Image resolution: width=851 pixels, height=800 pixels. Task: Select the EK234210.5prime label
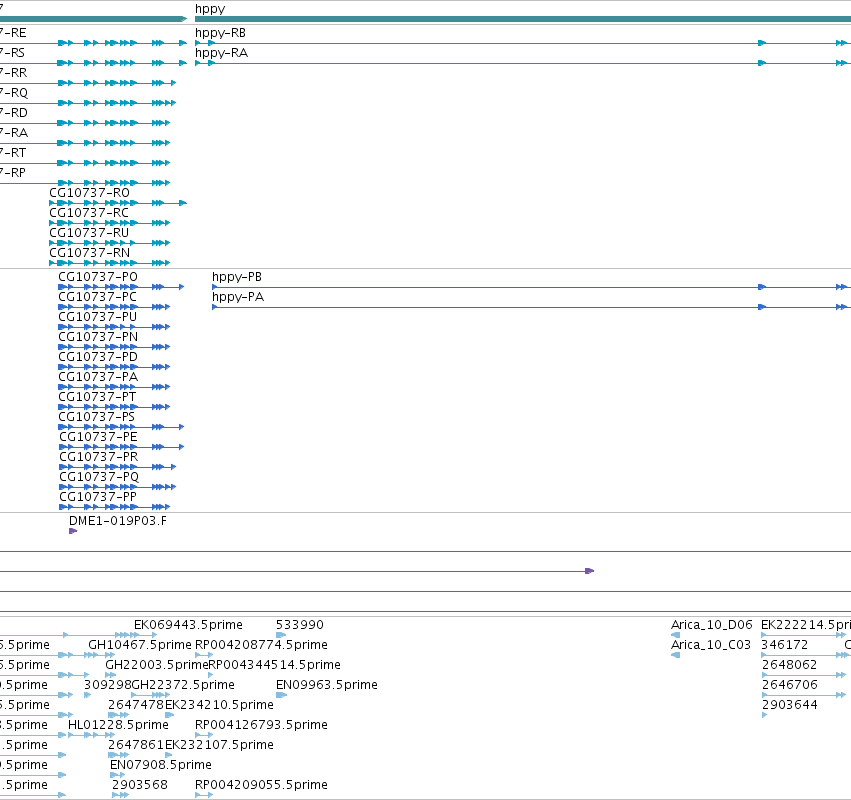(x=219, y=706)
